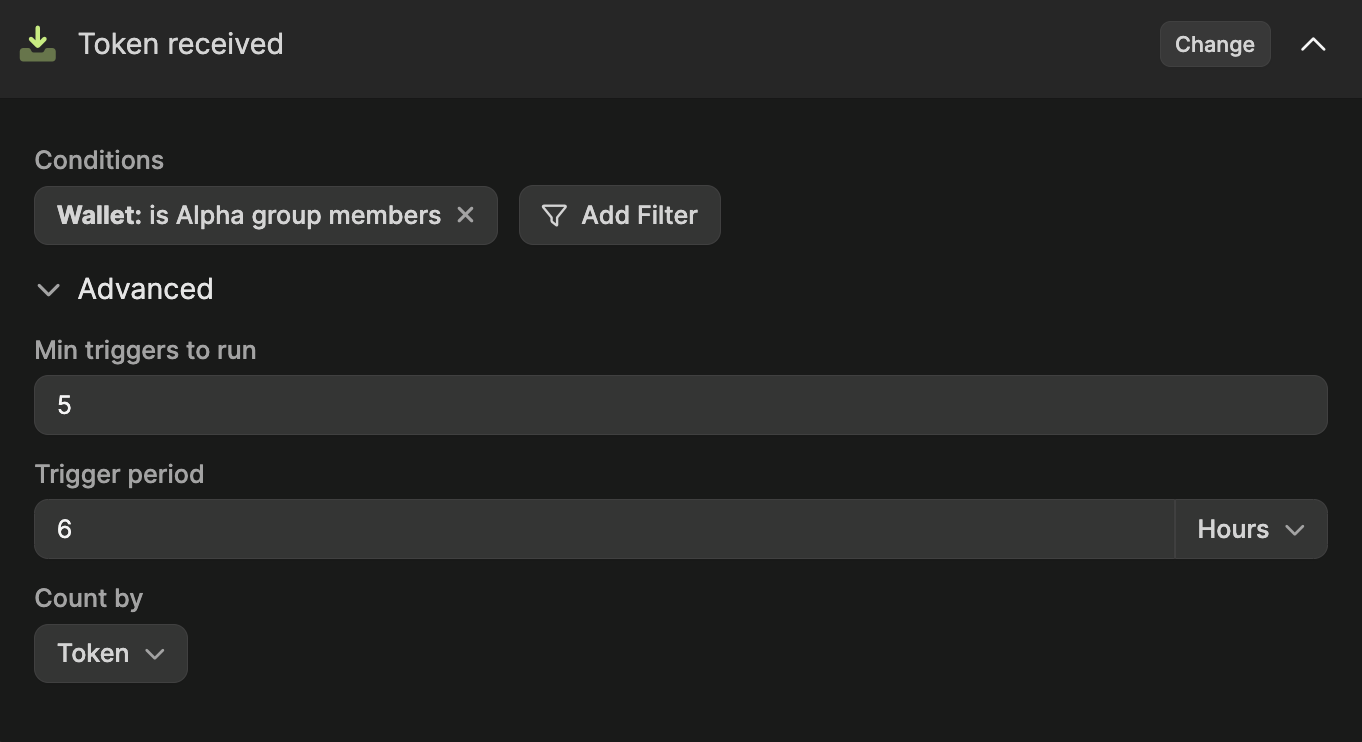Click the chevron arrow beside Token
The image size is (1362, 742).
click(155, 654)
